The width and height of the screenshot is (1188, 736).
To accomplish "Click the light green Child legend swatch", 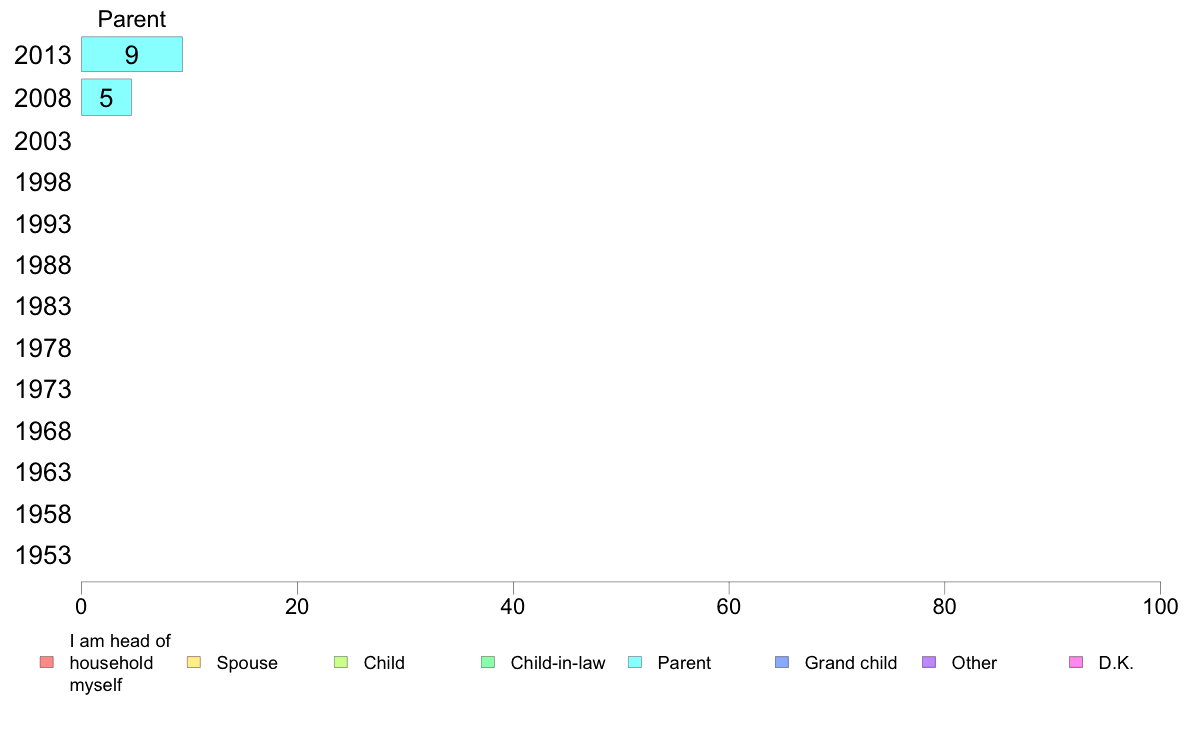I will tap(341, 662).
